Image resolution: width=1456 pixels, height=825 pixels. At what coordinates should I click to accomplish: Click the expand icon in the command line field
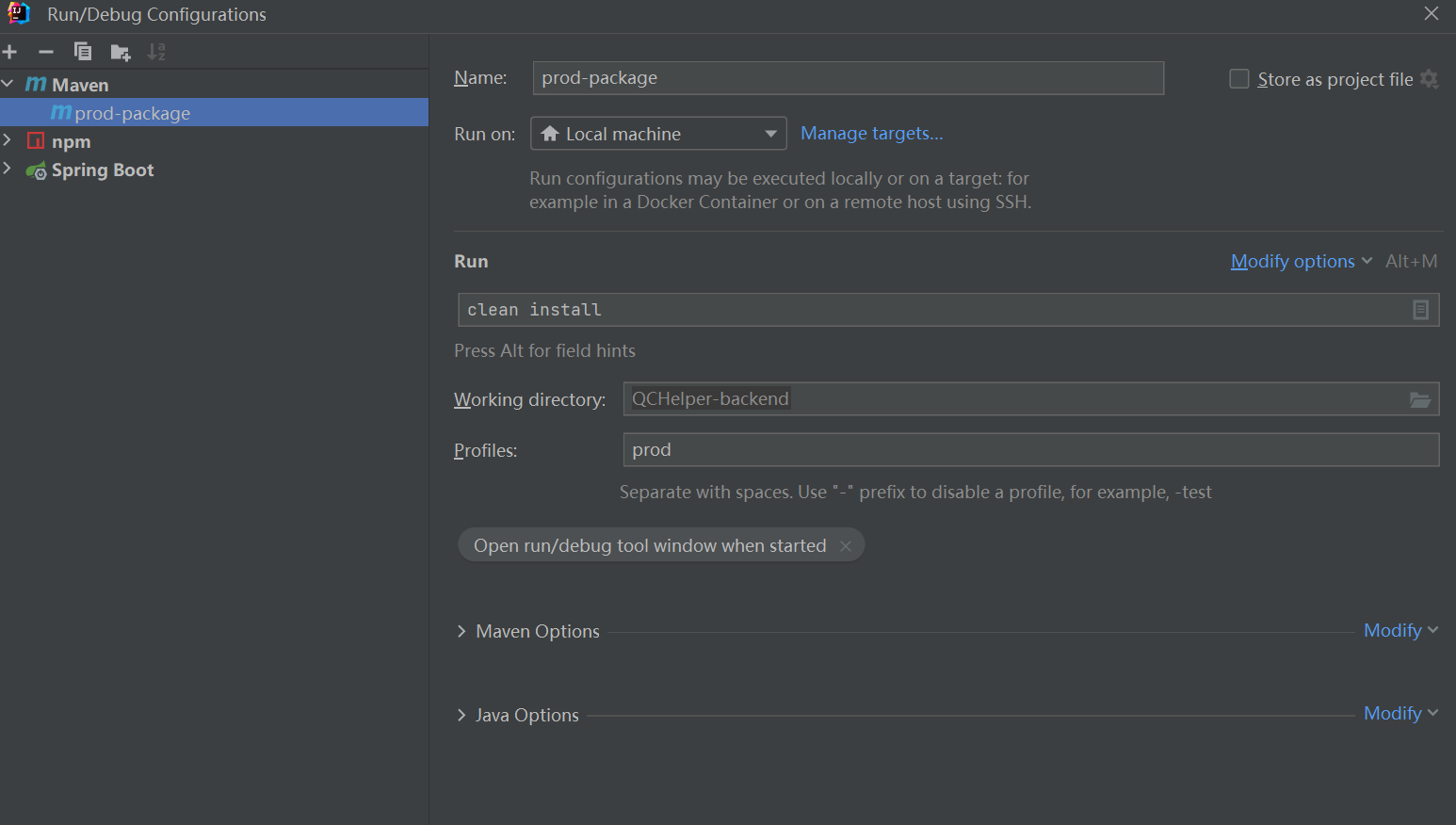1420,310
